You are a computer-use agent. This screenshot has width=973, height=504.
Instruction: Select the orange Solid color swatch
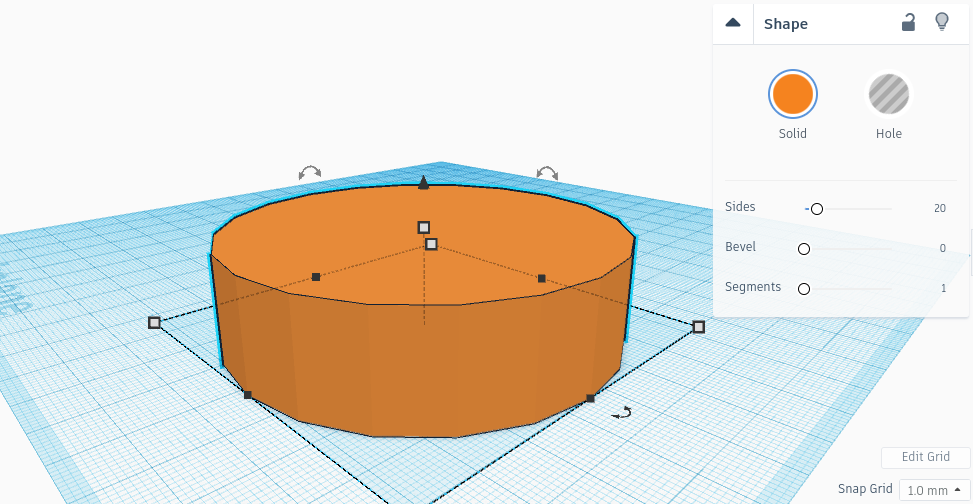(792, 94)
